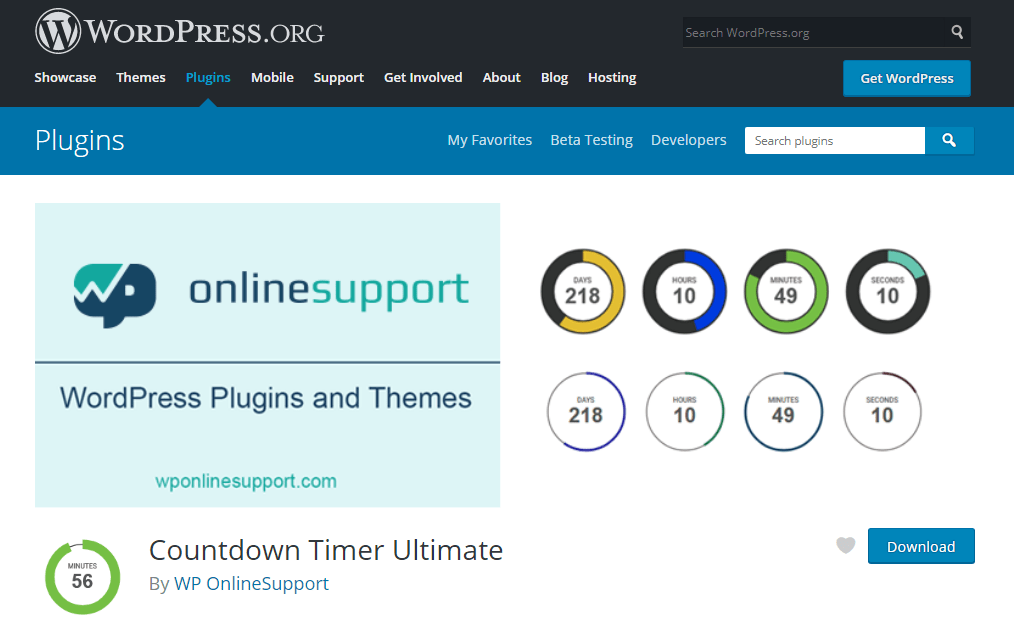Click the WordPress.org logo

(180, 31)
